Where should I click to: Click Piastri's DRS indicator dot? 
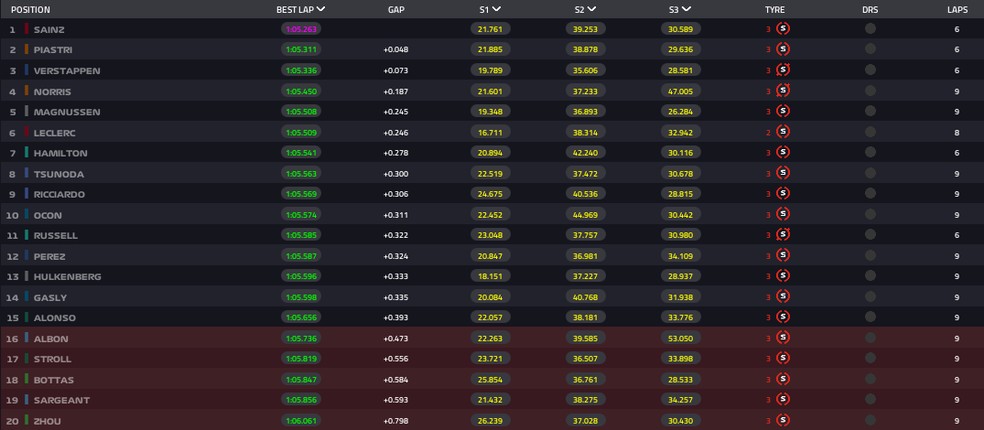pos(870,49)
